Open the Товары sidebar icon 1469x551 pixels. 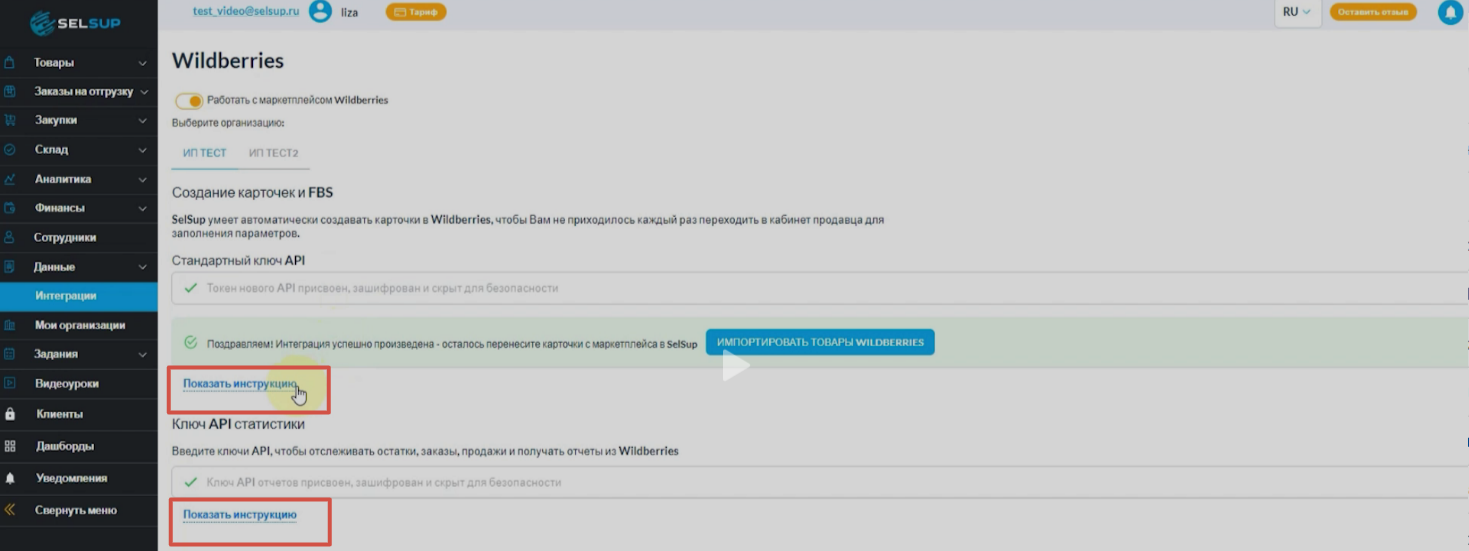10,62
